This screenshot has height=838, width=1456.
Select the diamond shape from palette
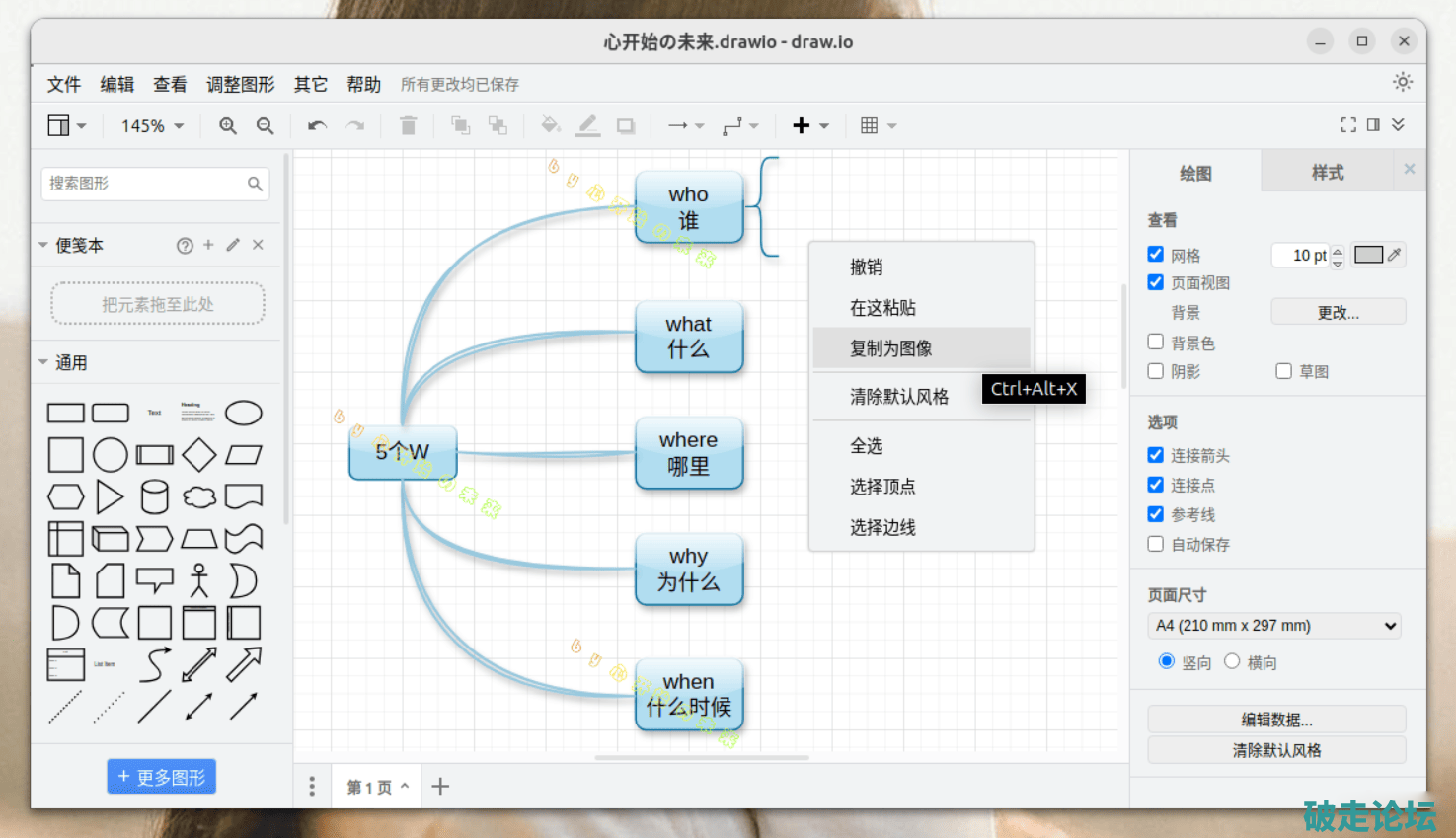199,455
